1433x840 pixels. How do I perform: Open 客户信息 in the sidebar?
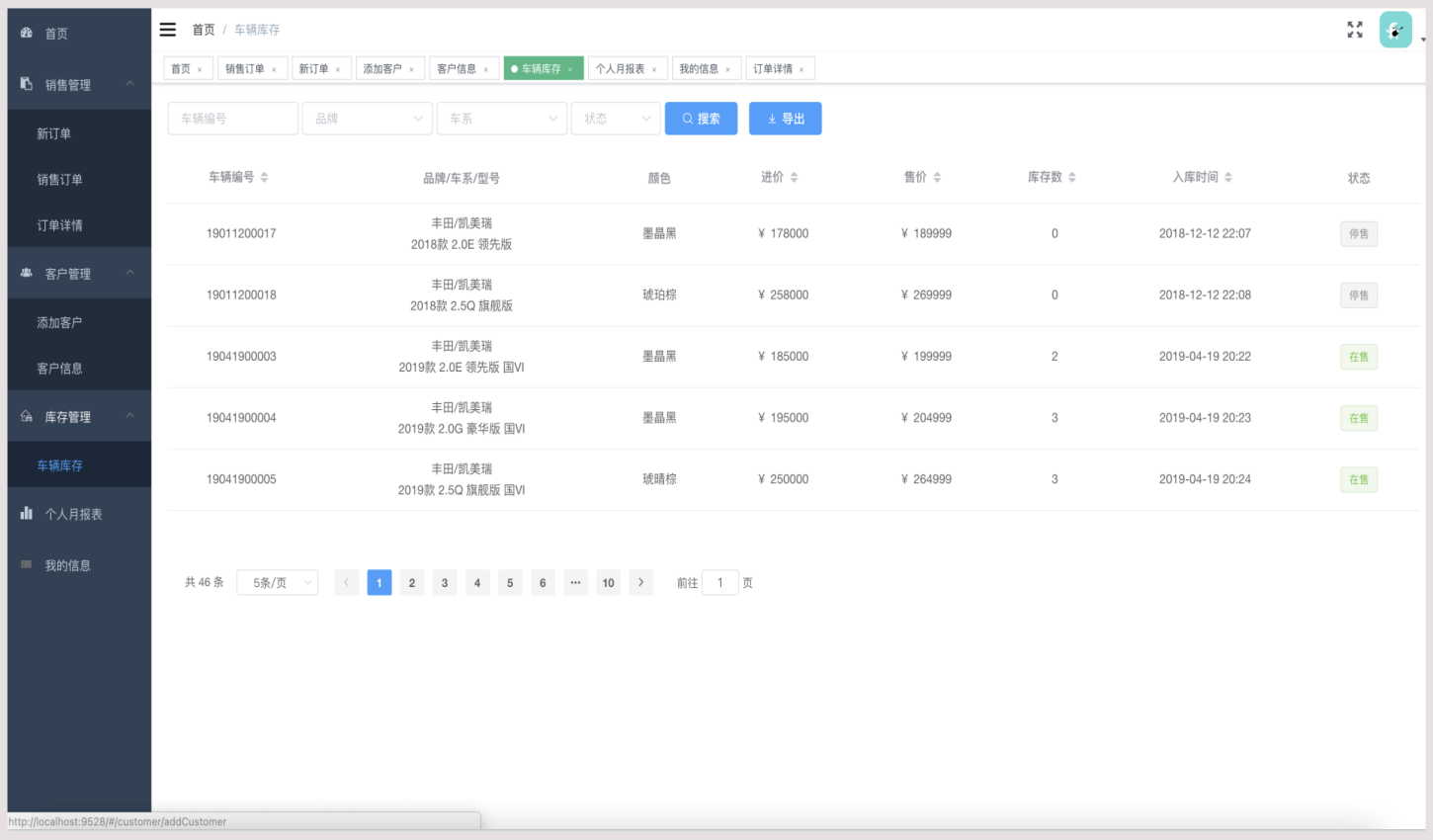[59, 368]
